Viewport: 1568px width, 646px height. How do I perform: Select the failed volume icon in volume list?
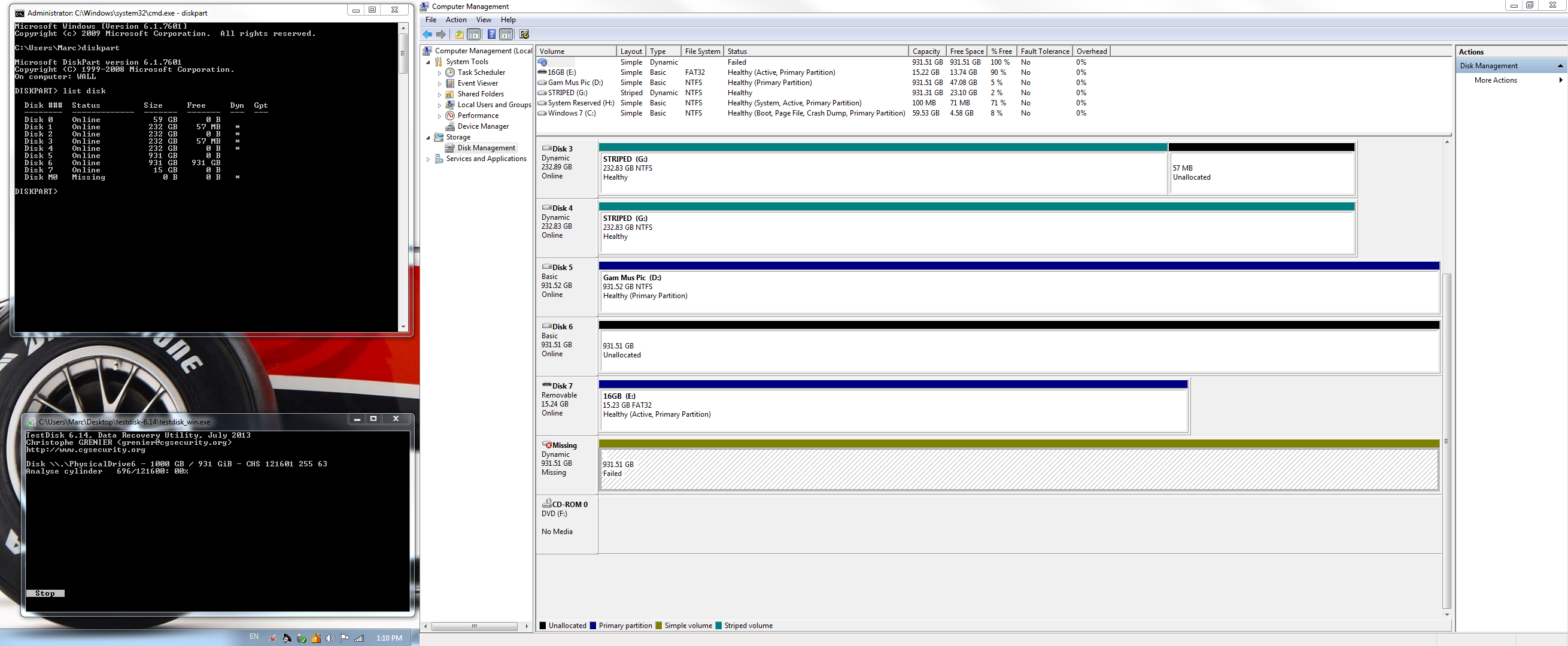(543, 62)
